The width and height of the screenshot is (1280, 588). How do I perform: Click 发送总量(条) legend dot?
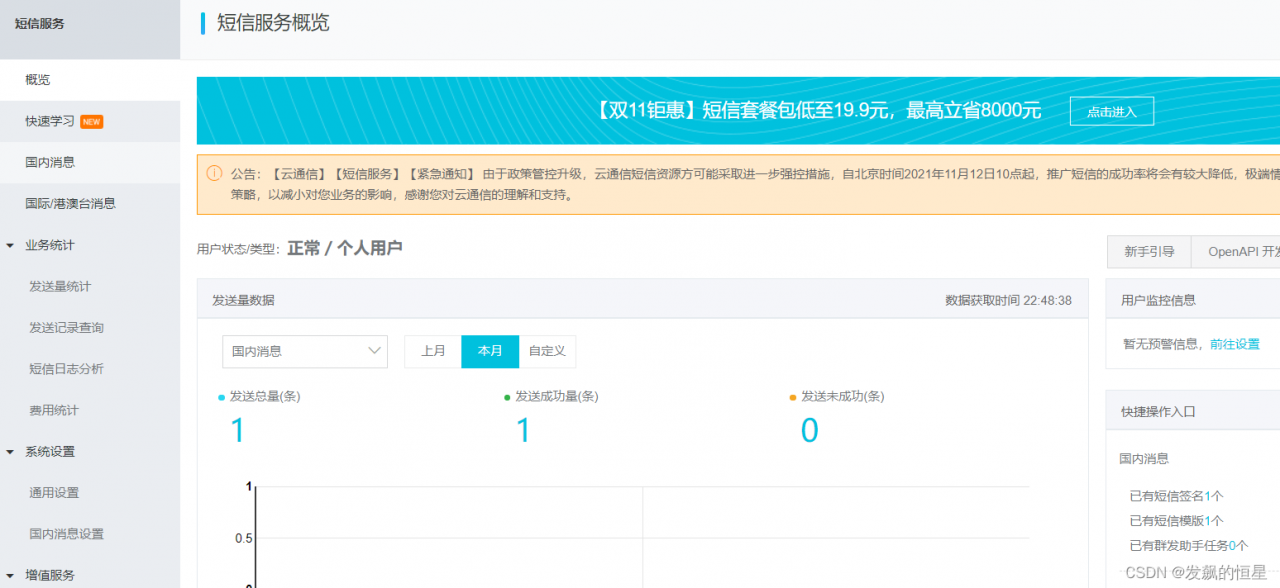point(221,397)
